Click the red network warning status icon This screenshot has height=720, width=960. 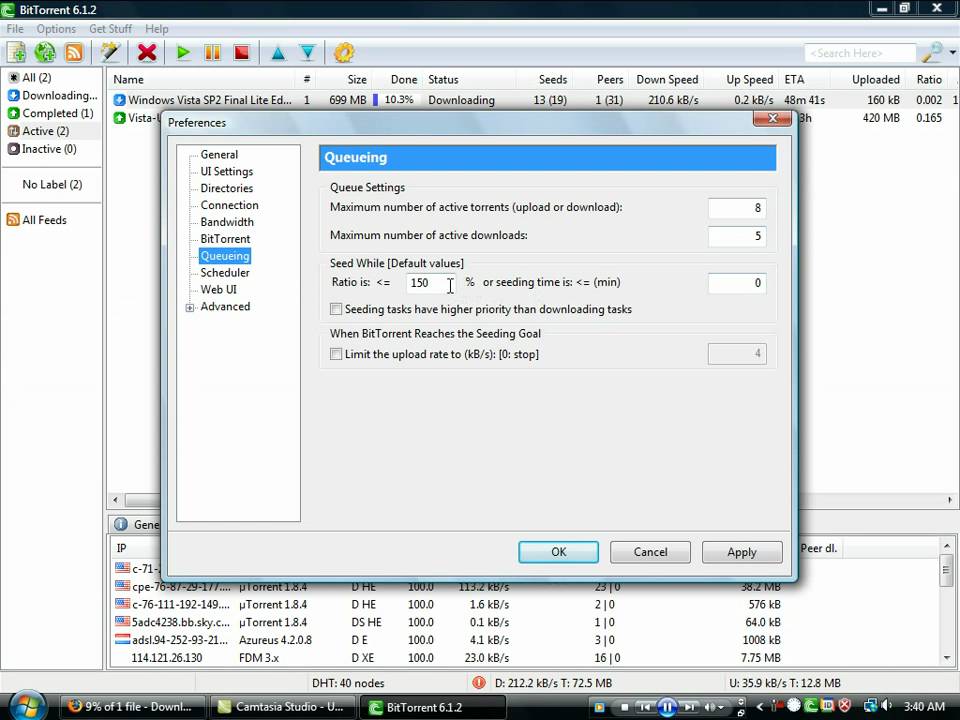pyautogui.click(x=479, y=683)
